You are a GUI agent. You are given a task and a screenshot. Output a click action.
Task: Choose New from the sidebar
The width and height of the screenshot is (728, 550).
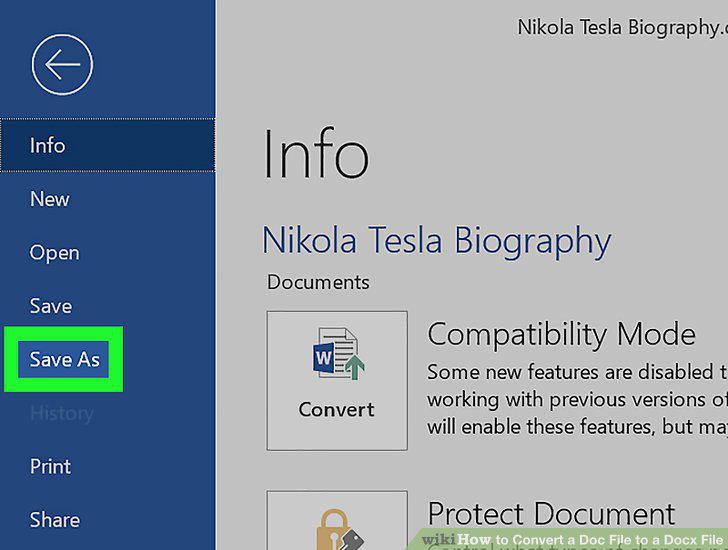(x=50, y=199)
